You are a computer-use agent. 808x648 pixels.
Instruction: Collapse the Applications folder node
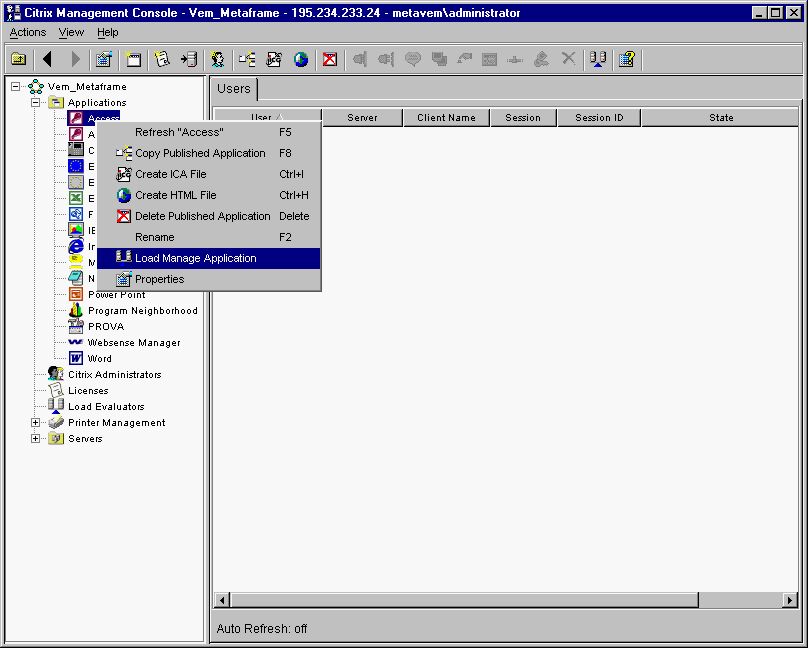(36, 103)
